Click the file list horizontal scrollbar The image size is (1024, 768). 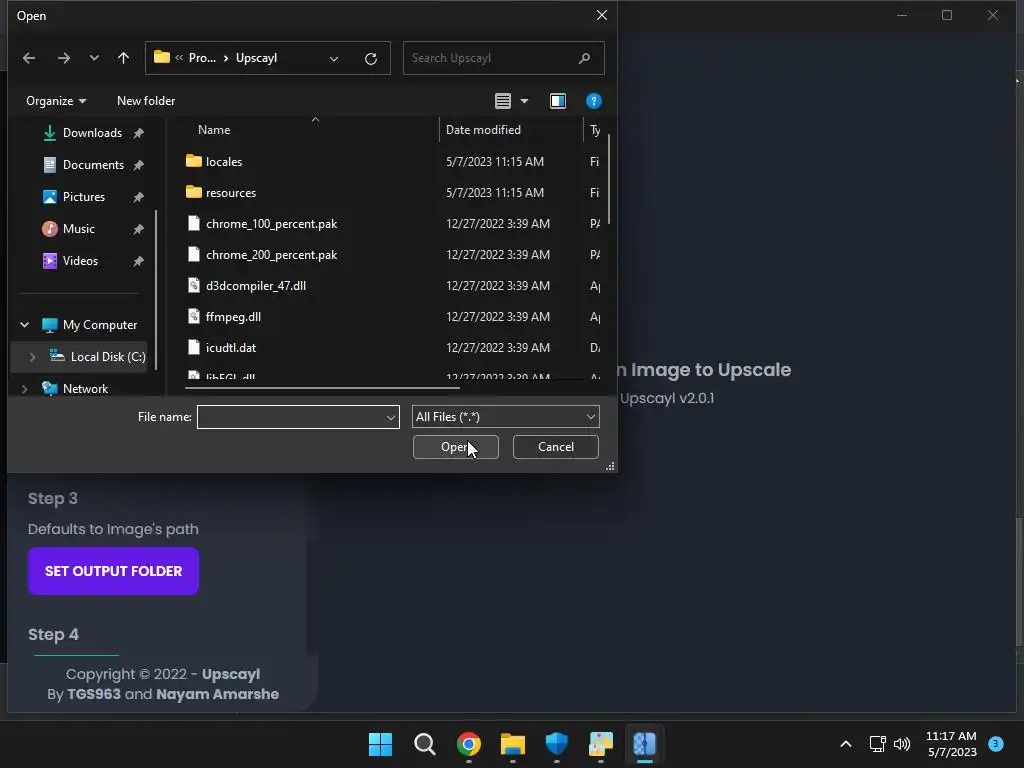[x=322, y=388]
